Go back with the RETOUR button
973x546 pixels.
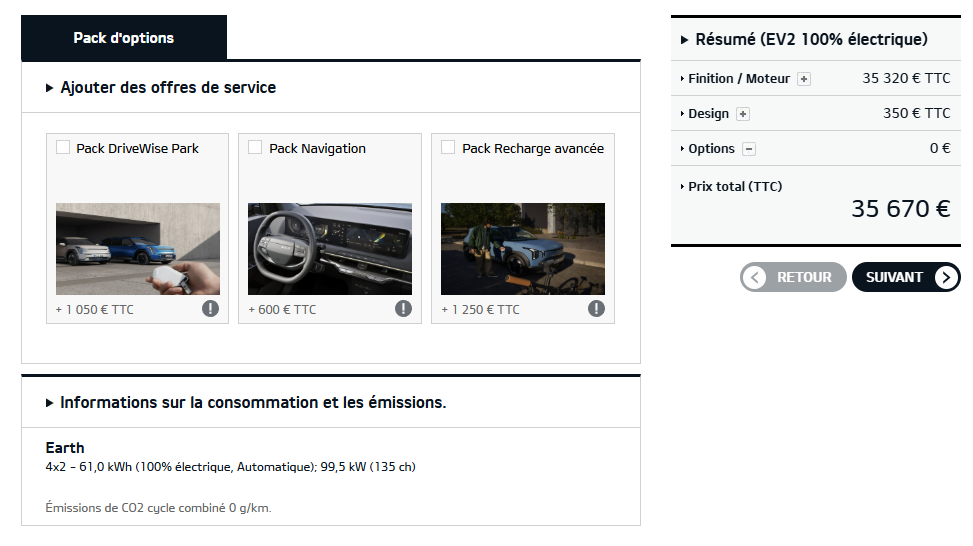click(793, 277)
